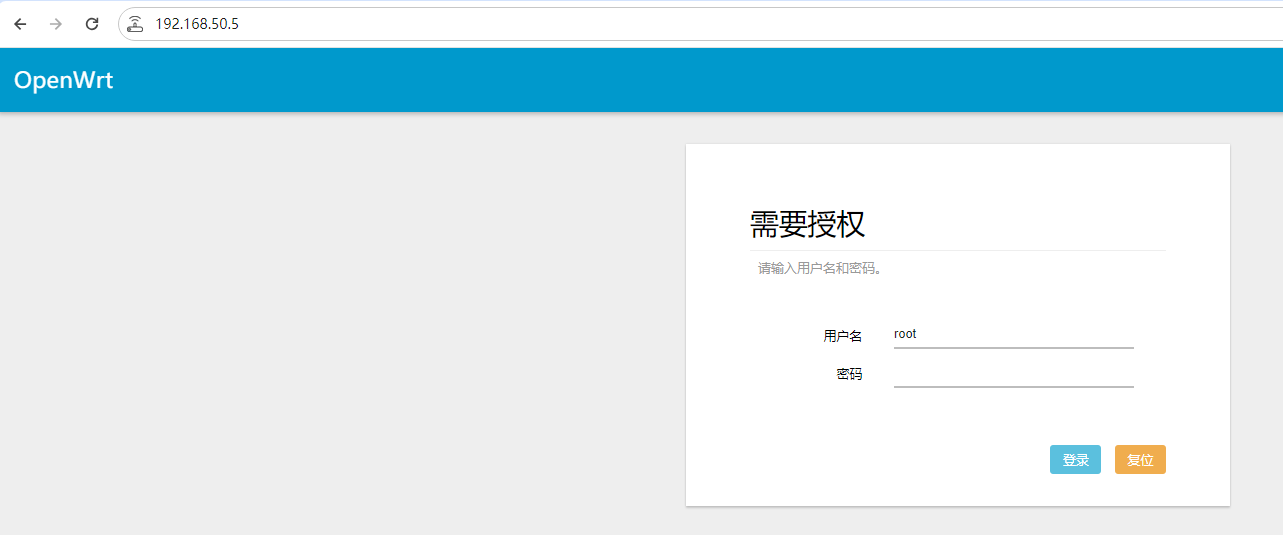Click the blue 登录 button
The image size is (1283, 535).
(1075, 460)
